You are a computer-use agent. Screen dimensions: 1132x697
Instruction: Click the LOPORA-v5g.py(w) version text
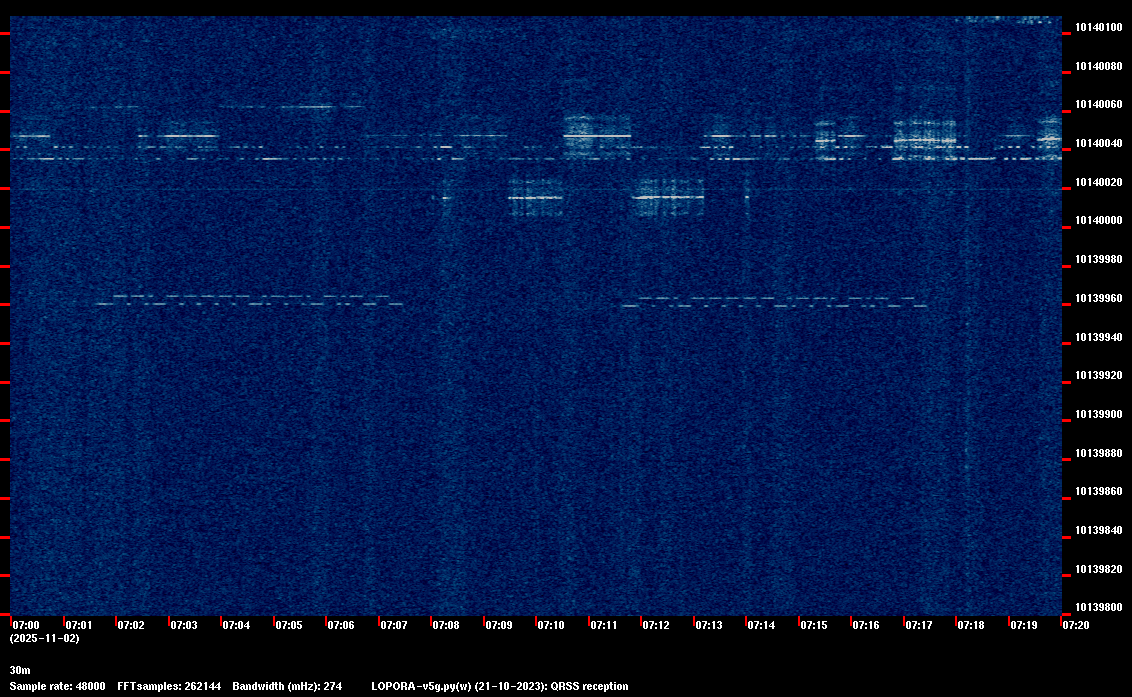click(x=422, y=686)
